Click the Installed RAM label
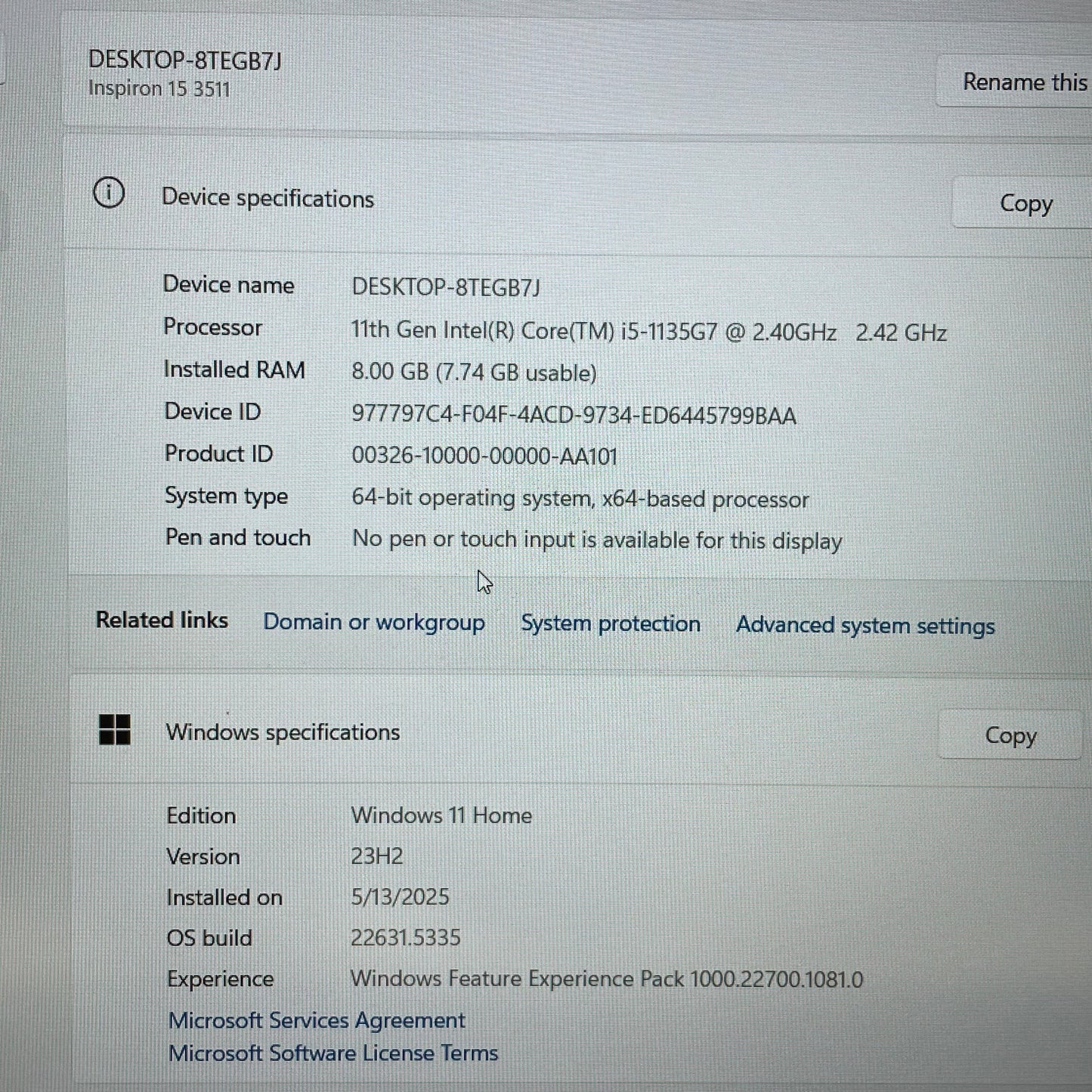The image size is (1092, 1092). (x=234, y=370)
